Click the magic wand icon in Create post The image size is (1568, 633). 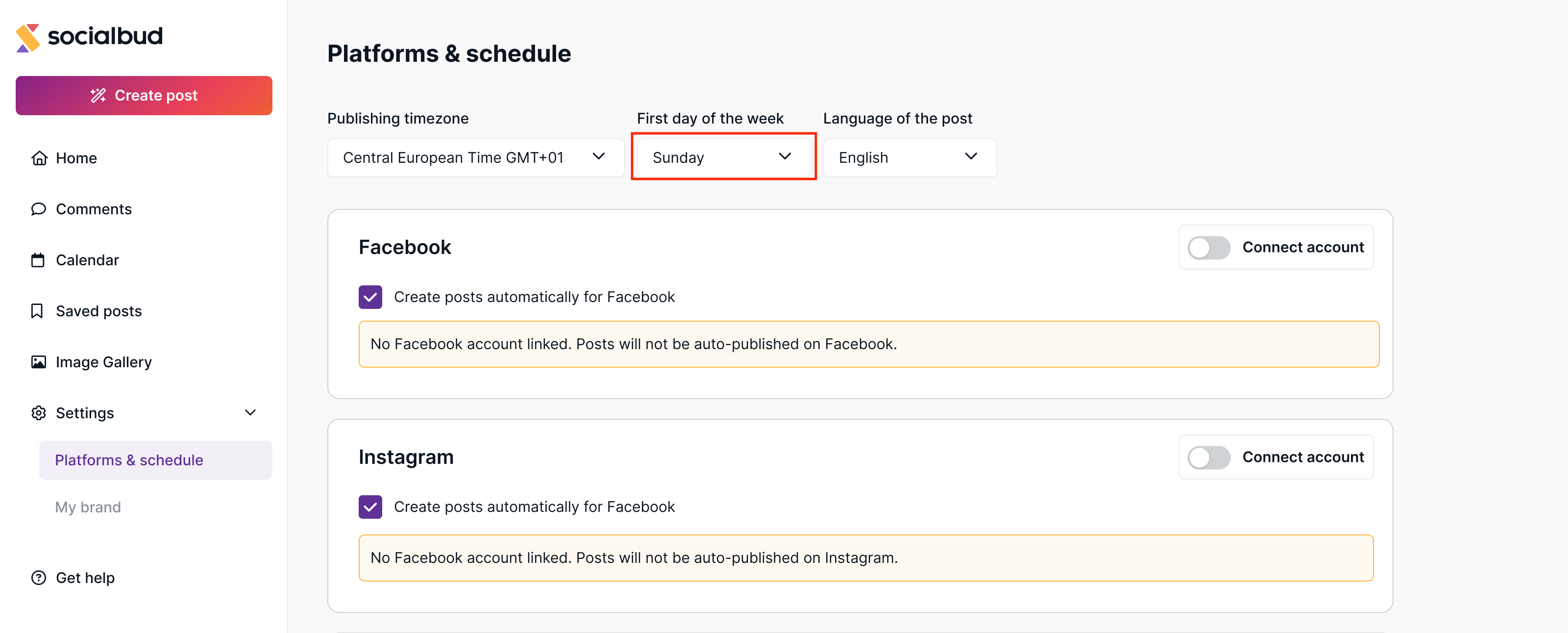[98, 96]
